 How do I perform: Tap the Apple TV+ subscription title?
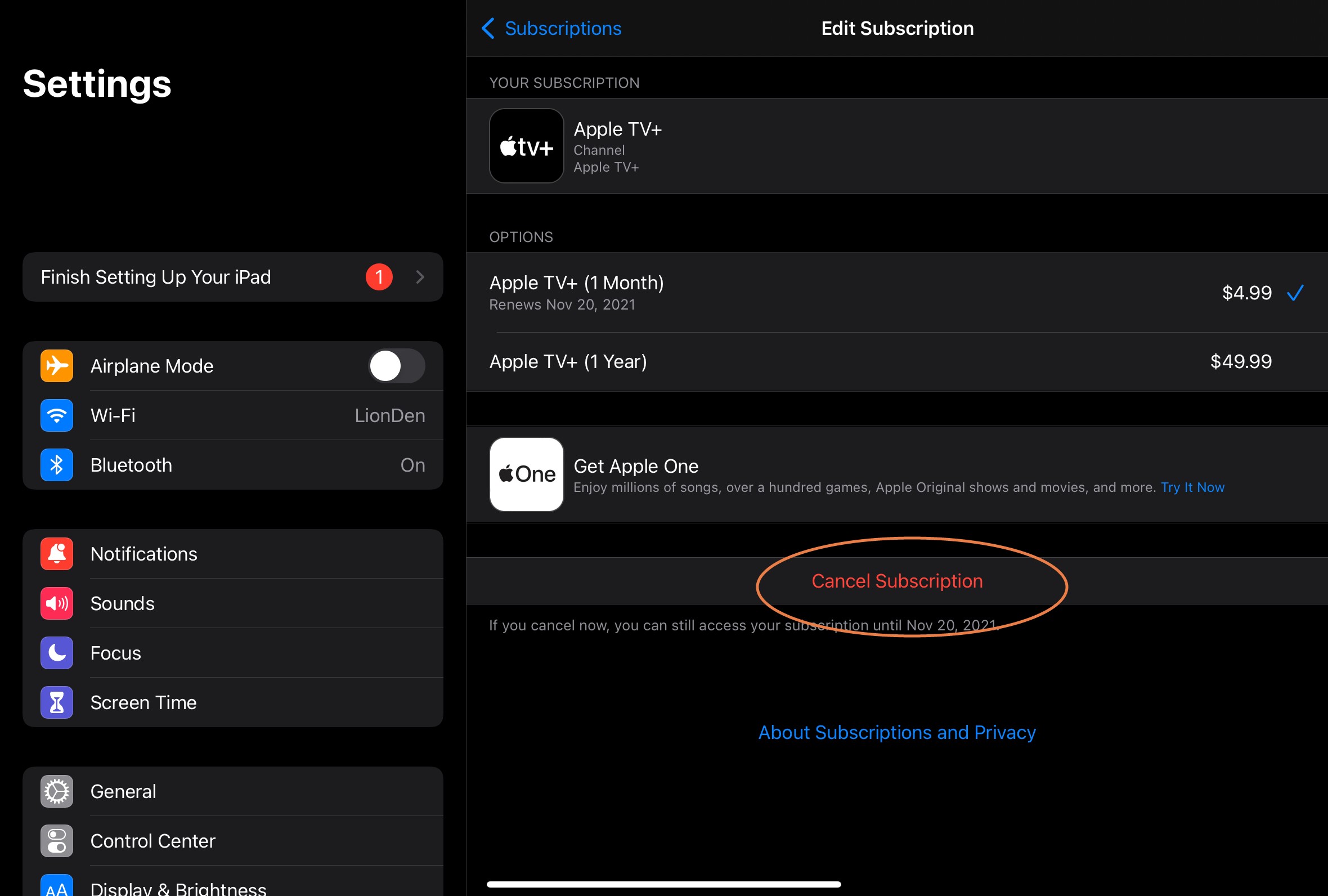point(617,129)
